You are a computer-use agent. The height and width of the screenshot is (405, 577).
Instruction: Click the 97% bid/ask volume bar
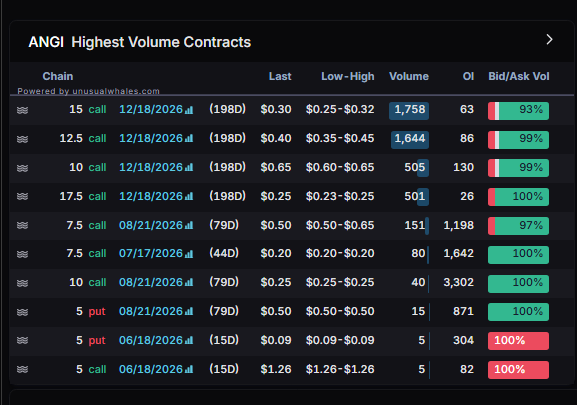click(x=518, y=226)
